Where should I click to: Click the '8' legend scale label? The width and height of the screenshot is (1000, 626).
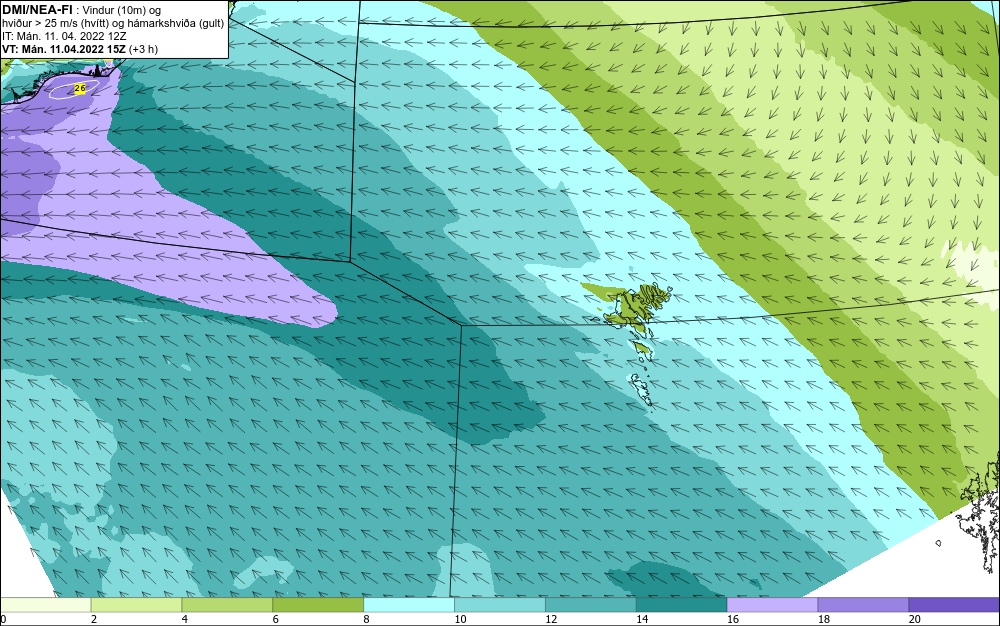click(x=367, y=619)
